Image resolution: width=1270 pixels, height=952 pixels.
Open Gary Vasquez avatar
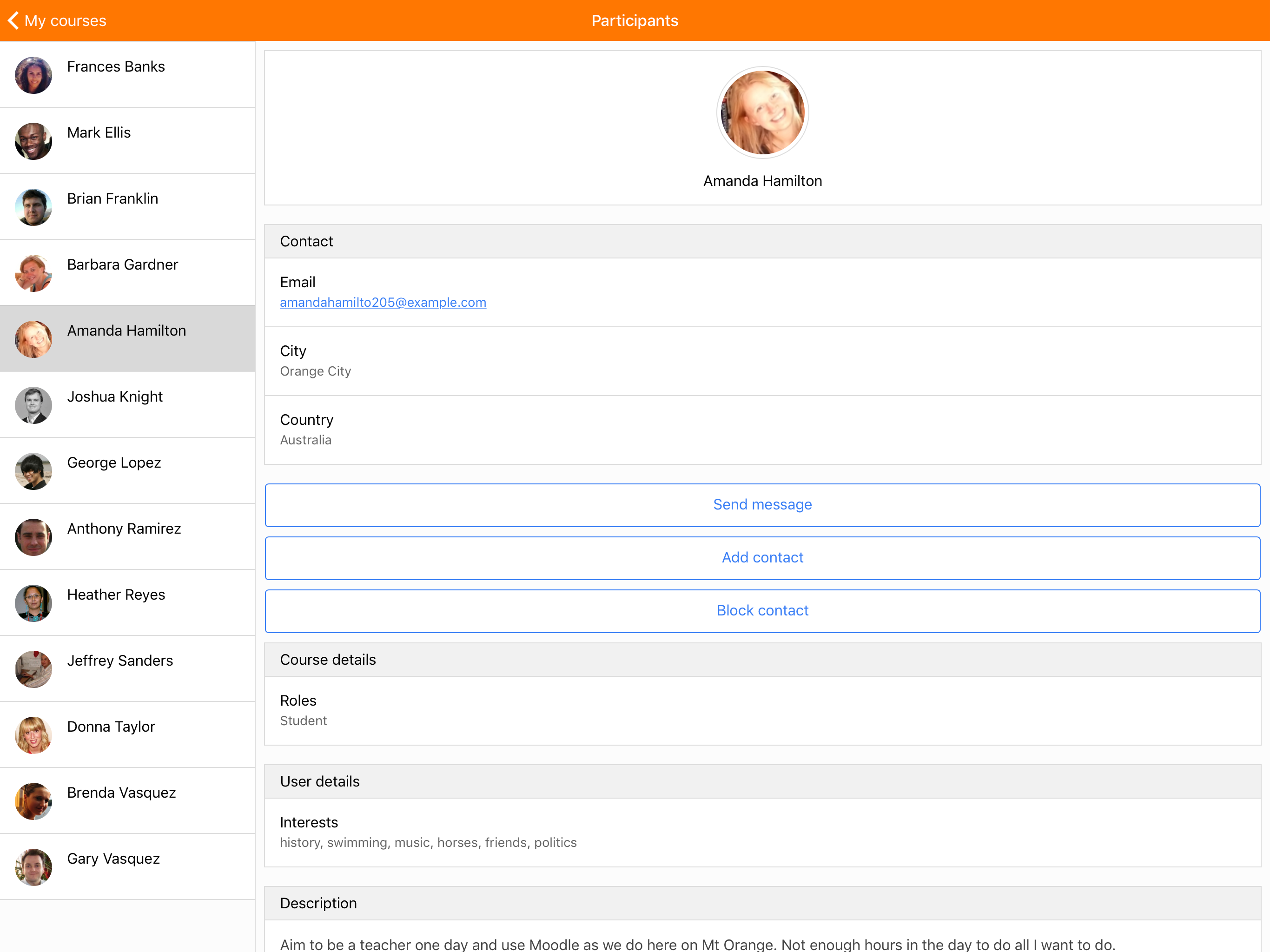tap(33, 867)
